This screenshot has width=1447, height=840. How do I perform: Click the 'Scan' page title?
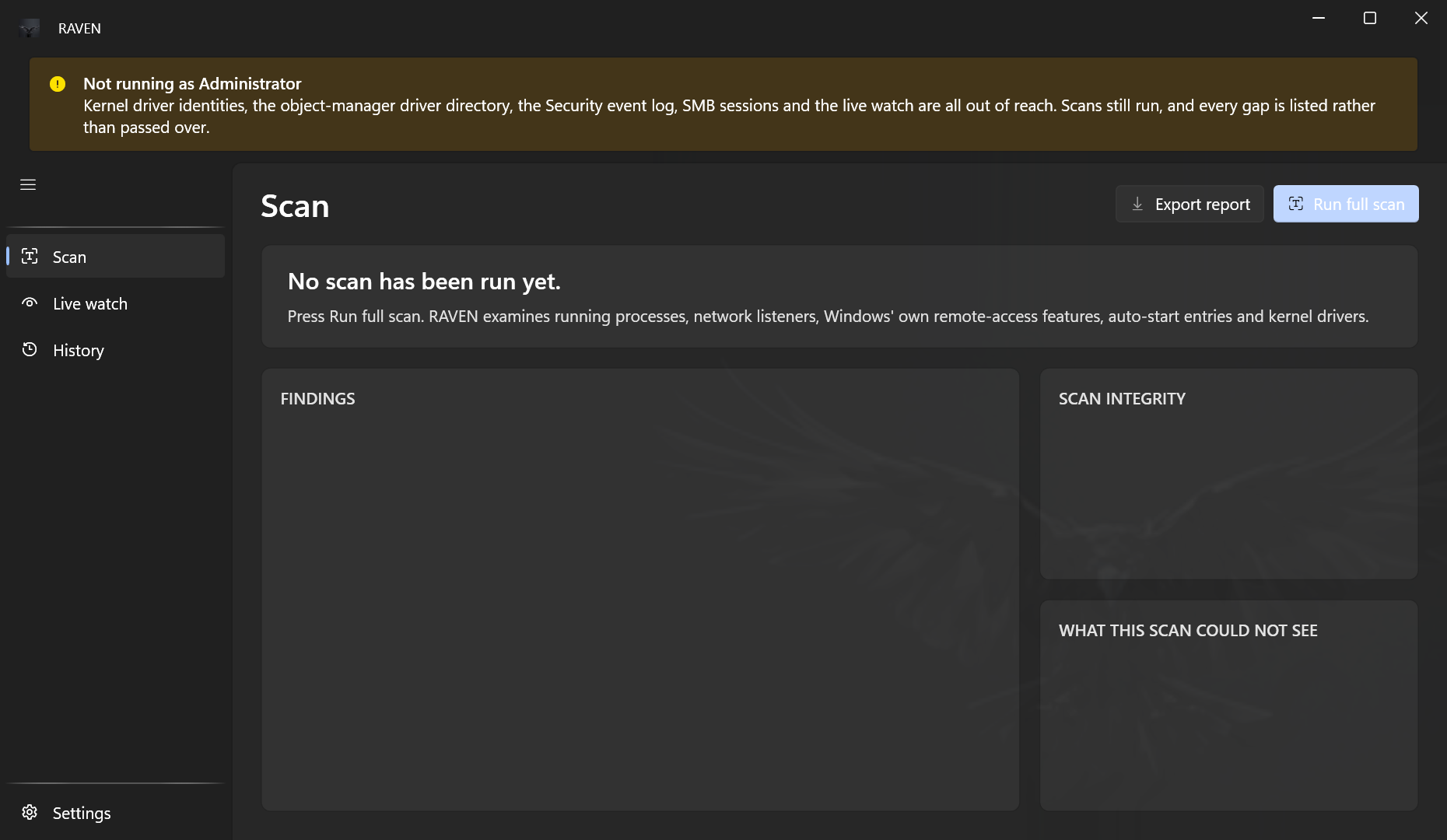[x=295, y=206]
